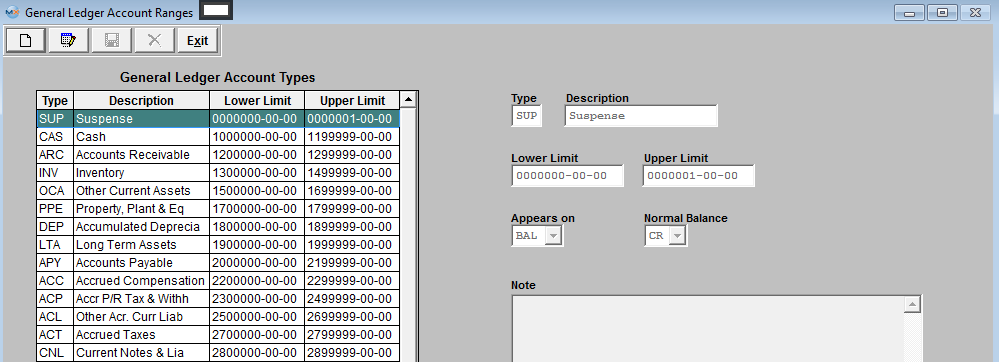Click lower limit 2800000-00-00 cell
The height and width of the screenshot is (362, 999).
coord(257,352)
